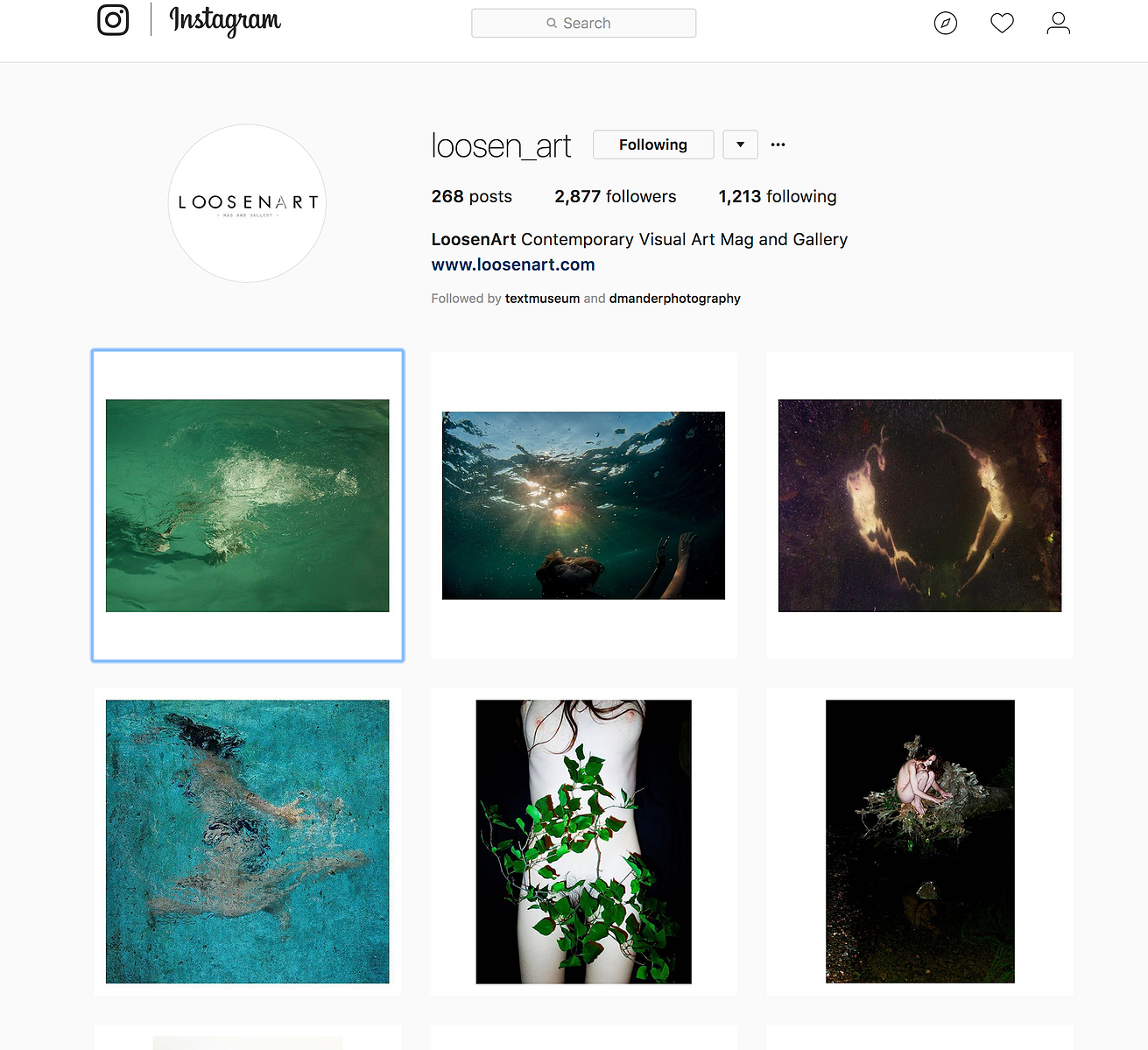Open the user profile icon

pyautogui.click(x=1059, y=23)
